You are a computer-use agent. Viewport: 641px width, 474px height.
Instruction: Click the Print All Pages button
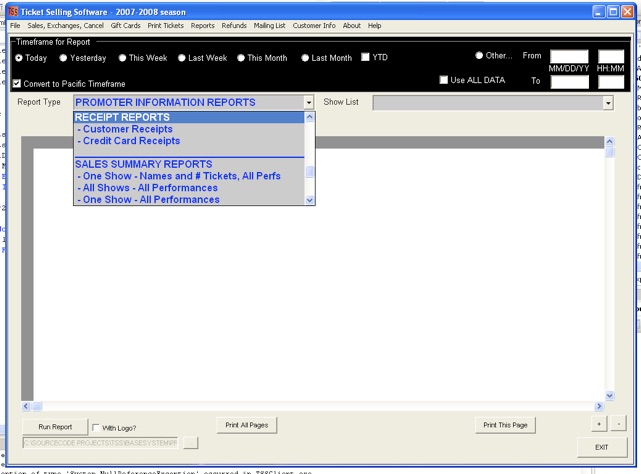point(247,425)
